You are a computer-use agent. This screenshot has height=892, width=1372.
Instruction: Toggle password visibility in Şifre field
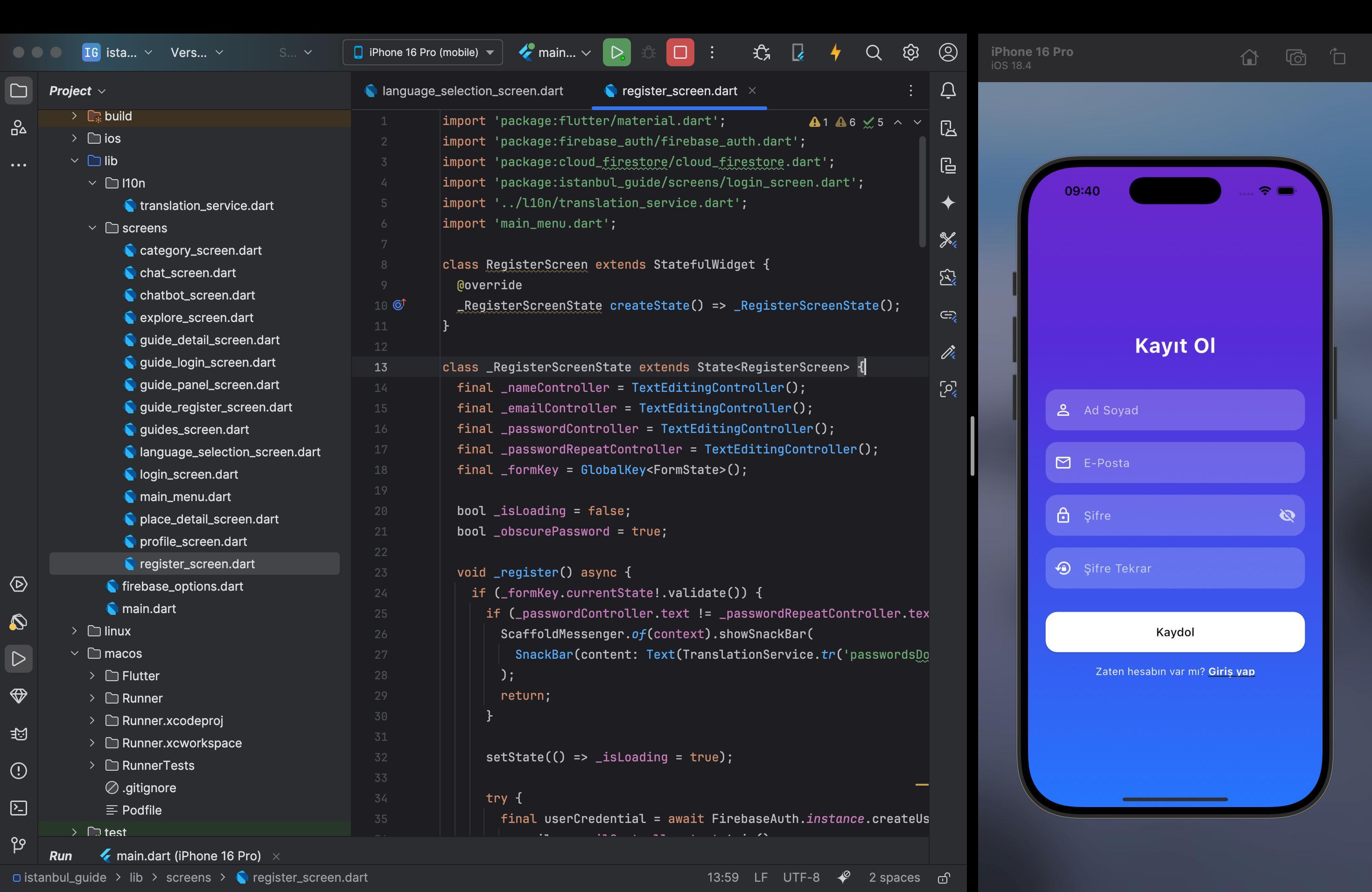click(1287, 515)
